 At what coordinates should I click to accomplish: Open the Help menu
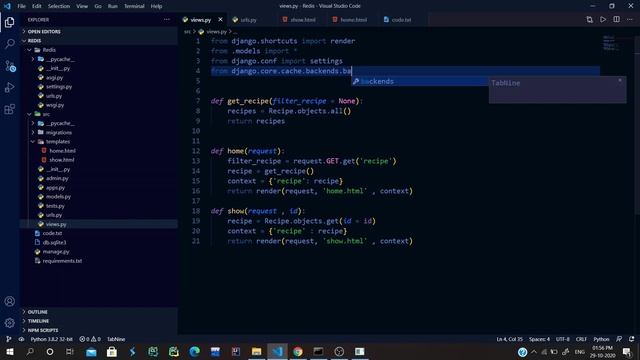[x=156, y=6]
